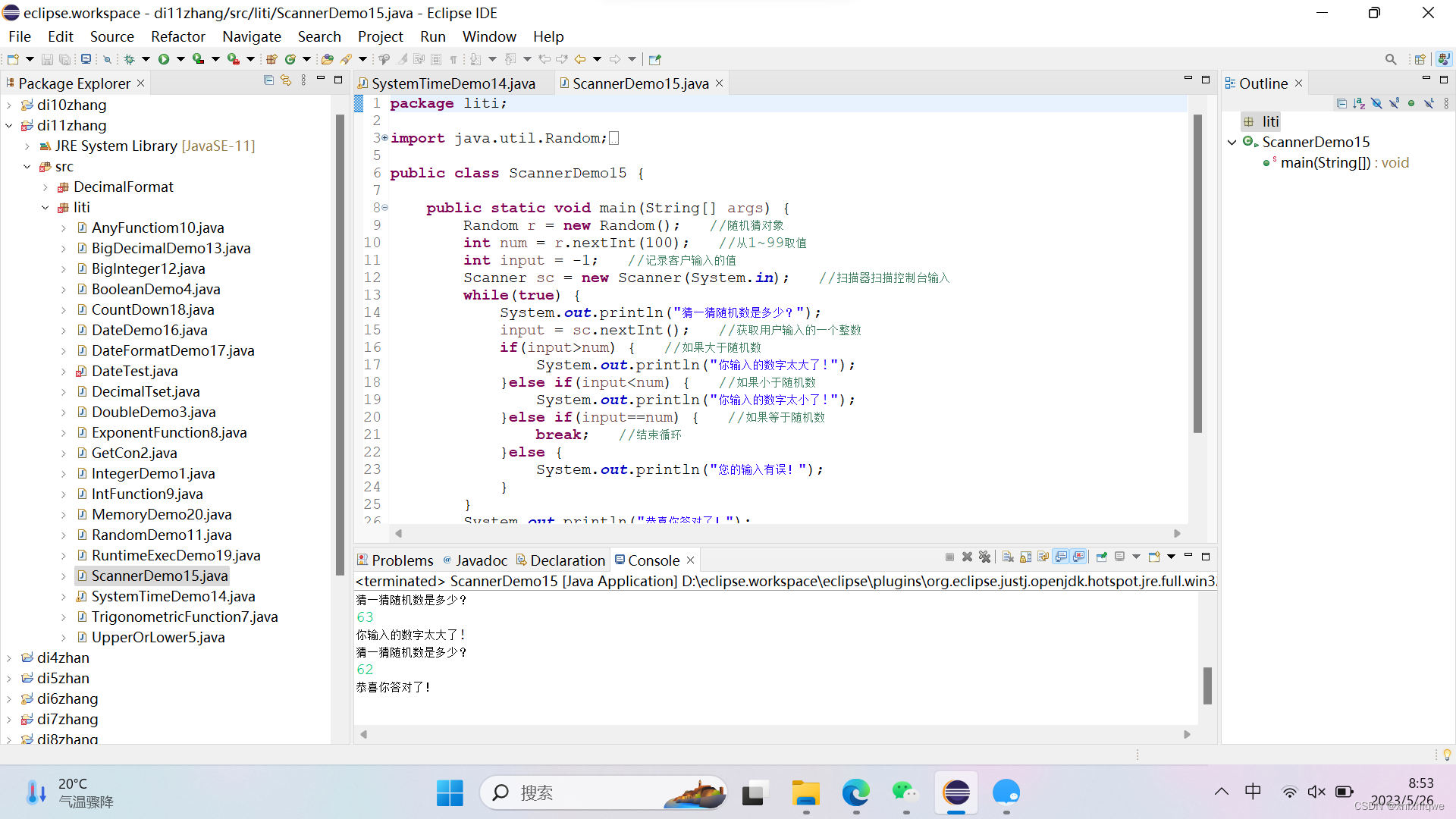Screen dimensions: 1456x819
Task: Open the Problems view tab
Action: click(x=402, y=560)
